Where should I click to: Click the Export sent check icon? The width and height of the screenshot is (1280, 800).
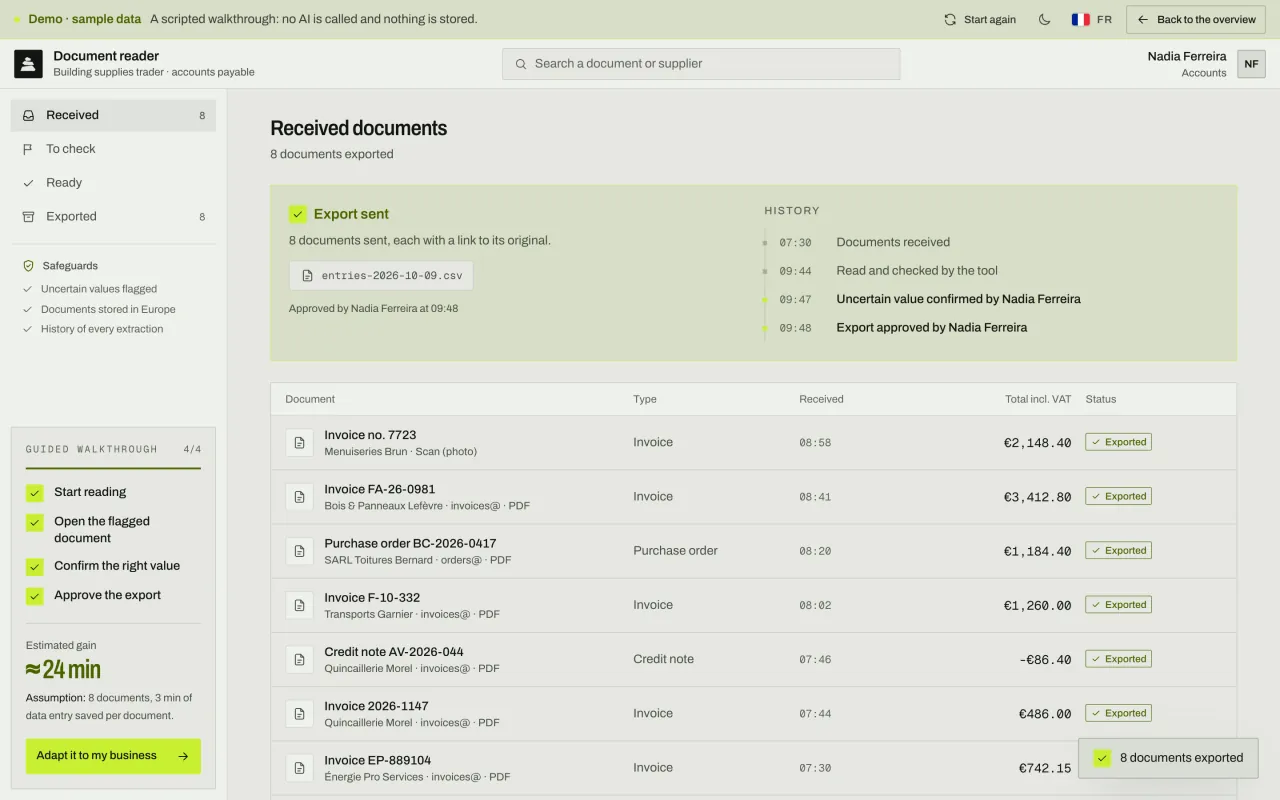tap(298, 214)
